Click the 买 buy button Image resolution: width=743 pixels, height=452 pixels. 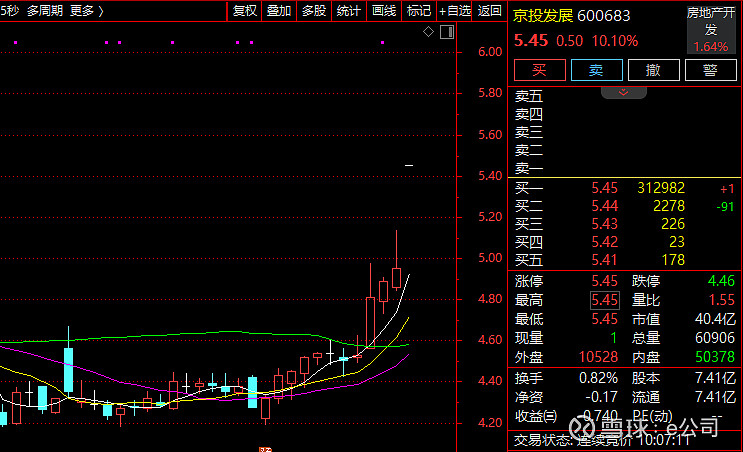point(539,69)
